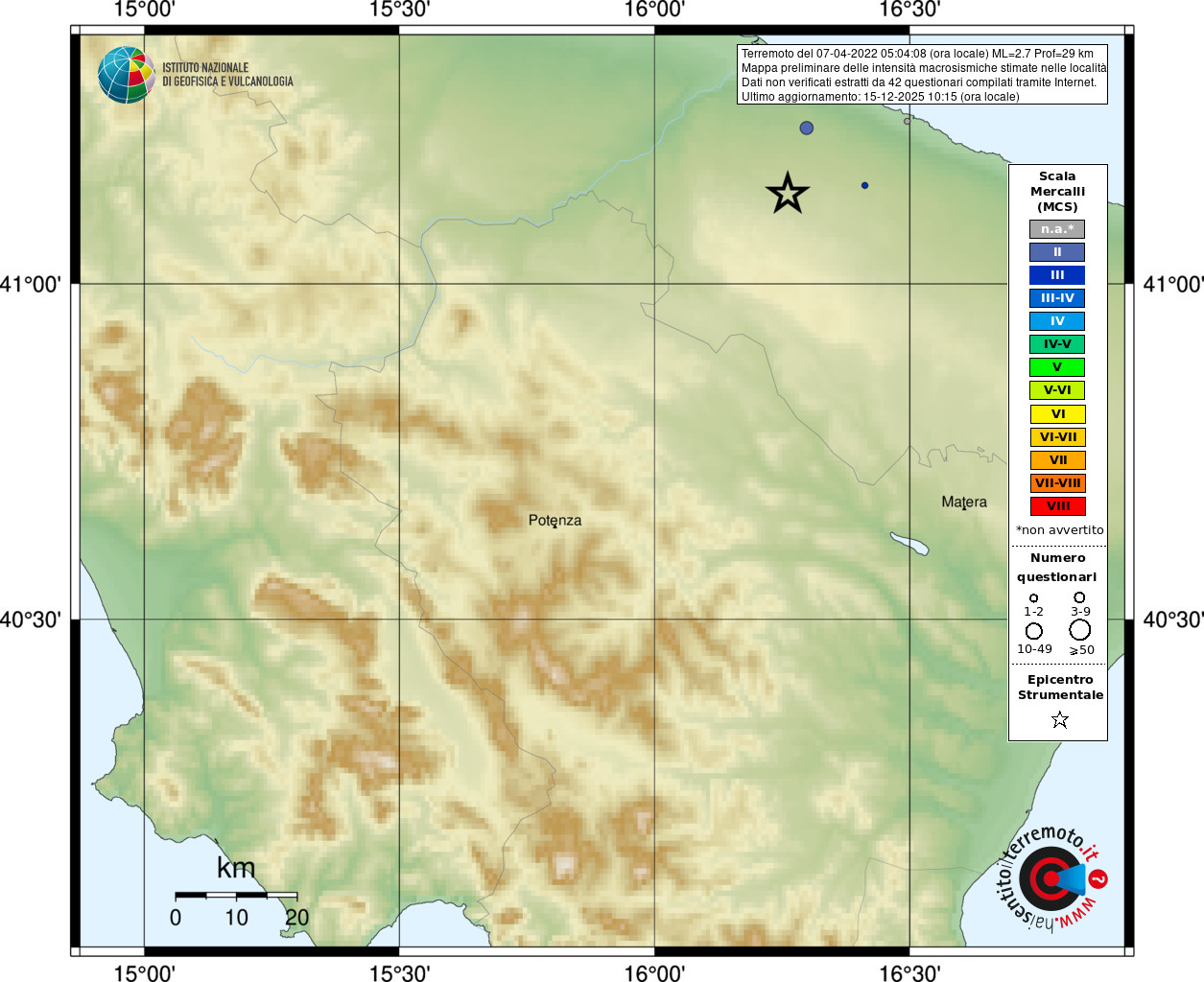This screenshot has width=1204, height=982.
Task: Click the star icon under Epicentro Strumentale
Action: [1059, 719]
